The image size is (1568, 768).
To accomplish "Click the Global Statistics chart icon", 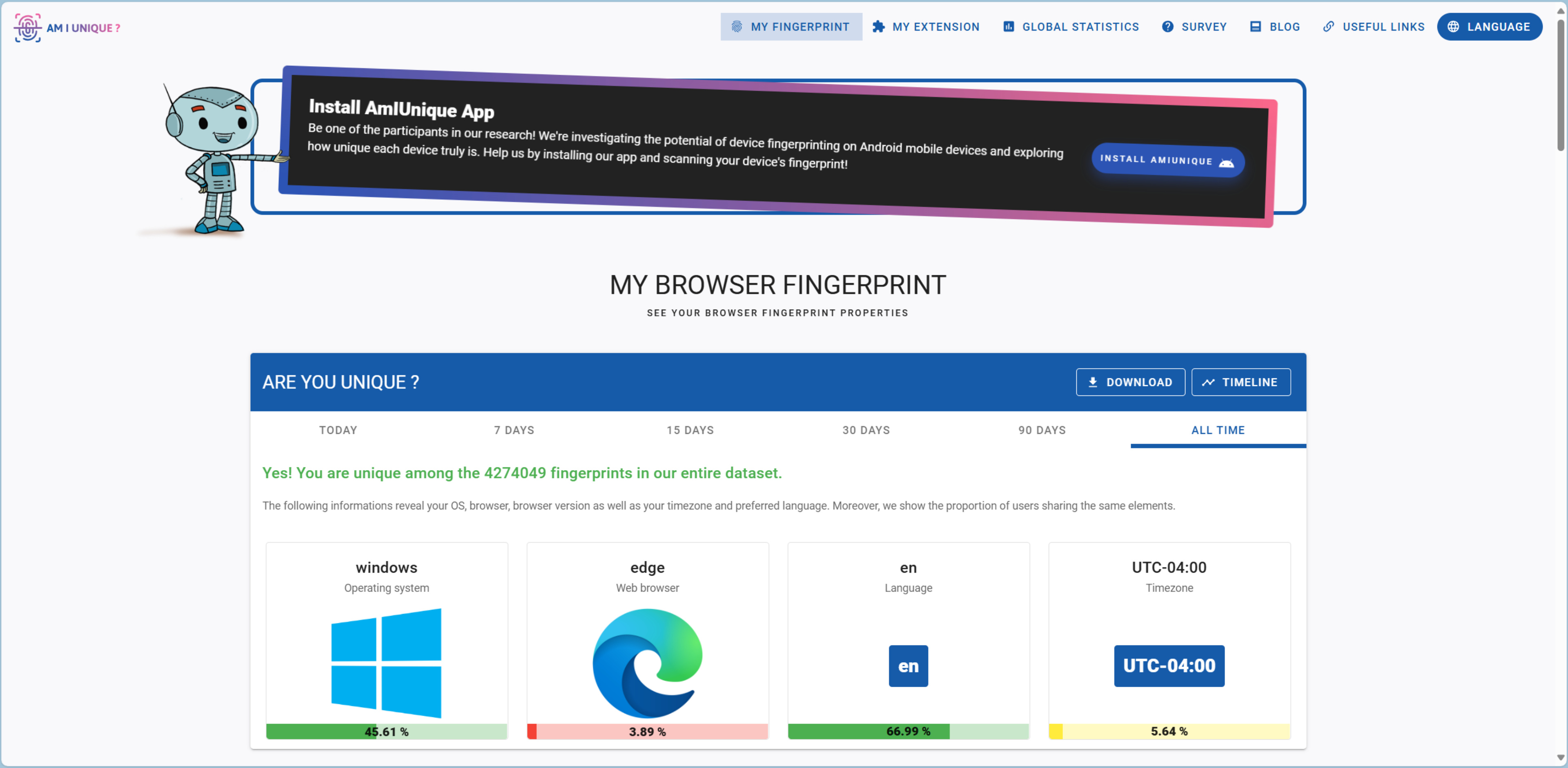I will tap(1009, 27).
